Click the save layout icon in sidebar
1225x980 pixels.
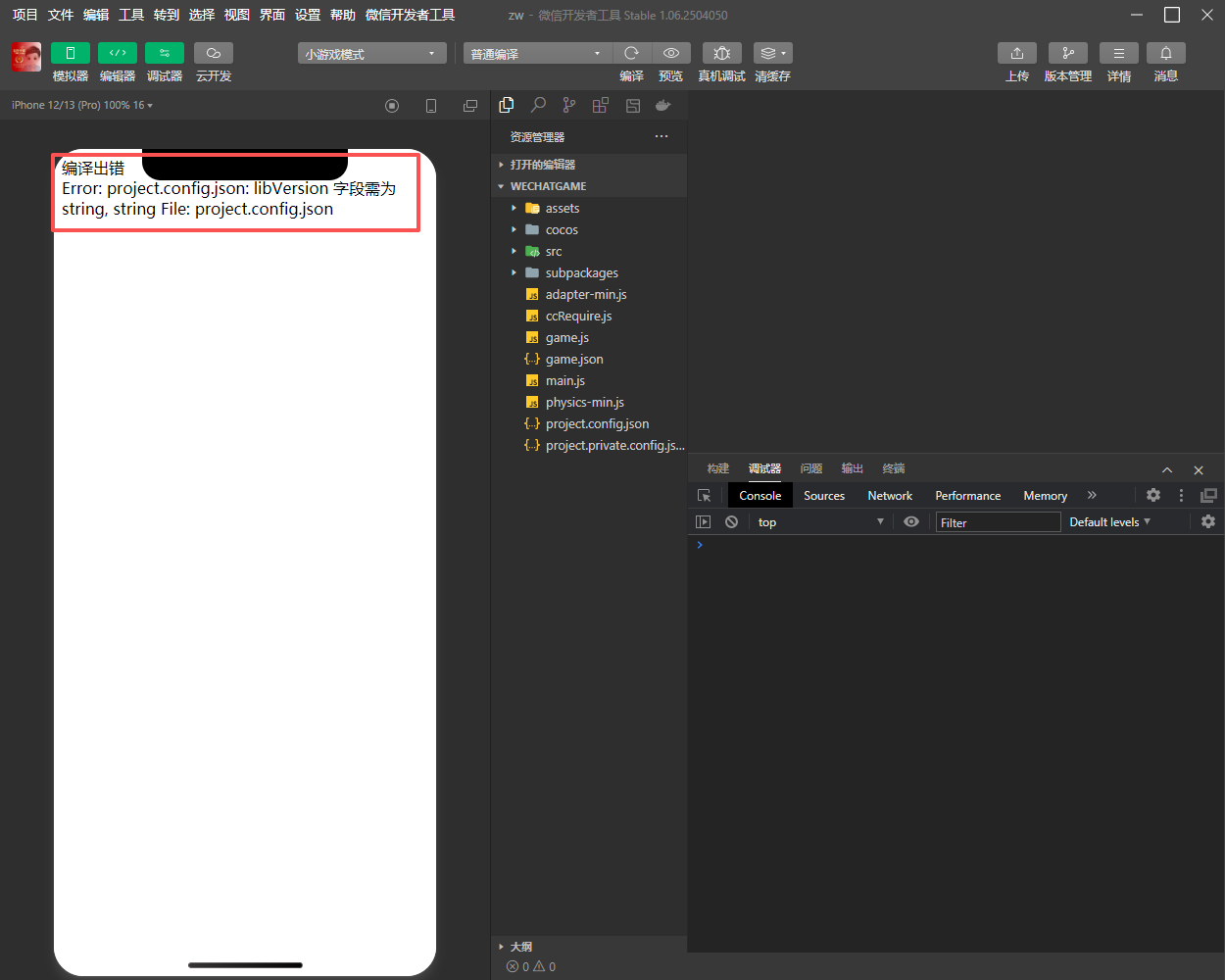pos(633,105)
